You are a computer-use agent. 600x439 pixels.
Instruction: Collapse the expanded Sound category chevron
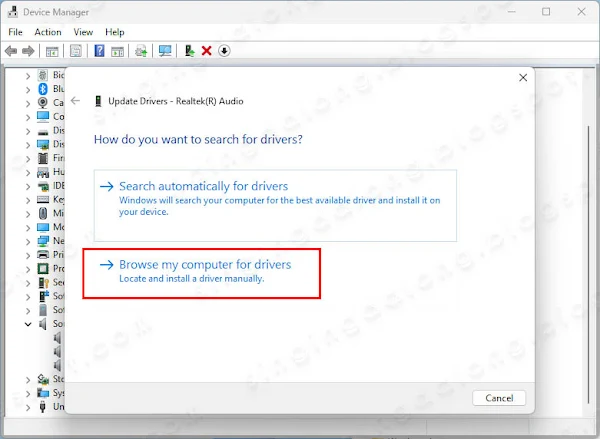point(28,324)
